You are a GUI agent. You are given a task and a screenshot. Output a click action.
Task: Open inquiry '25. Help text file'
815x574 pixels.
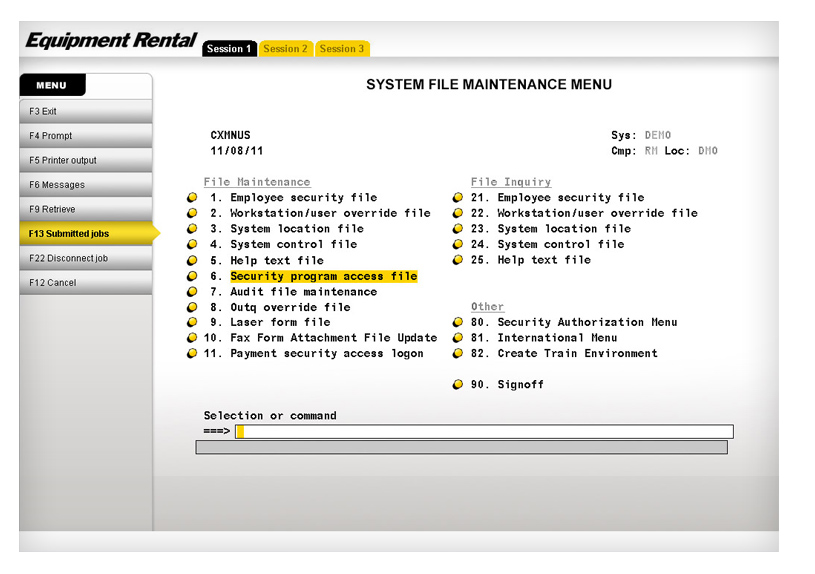(x=531, y=260)
